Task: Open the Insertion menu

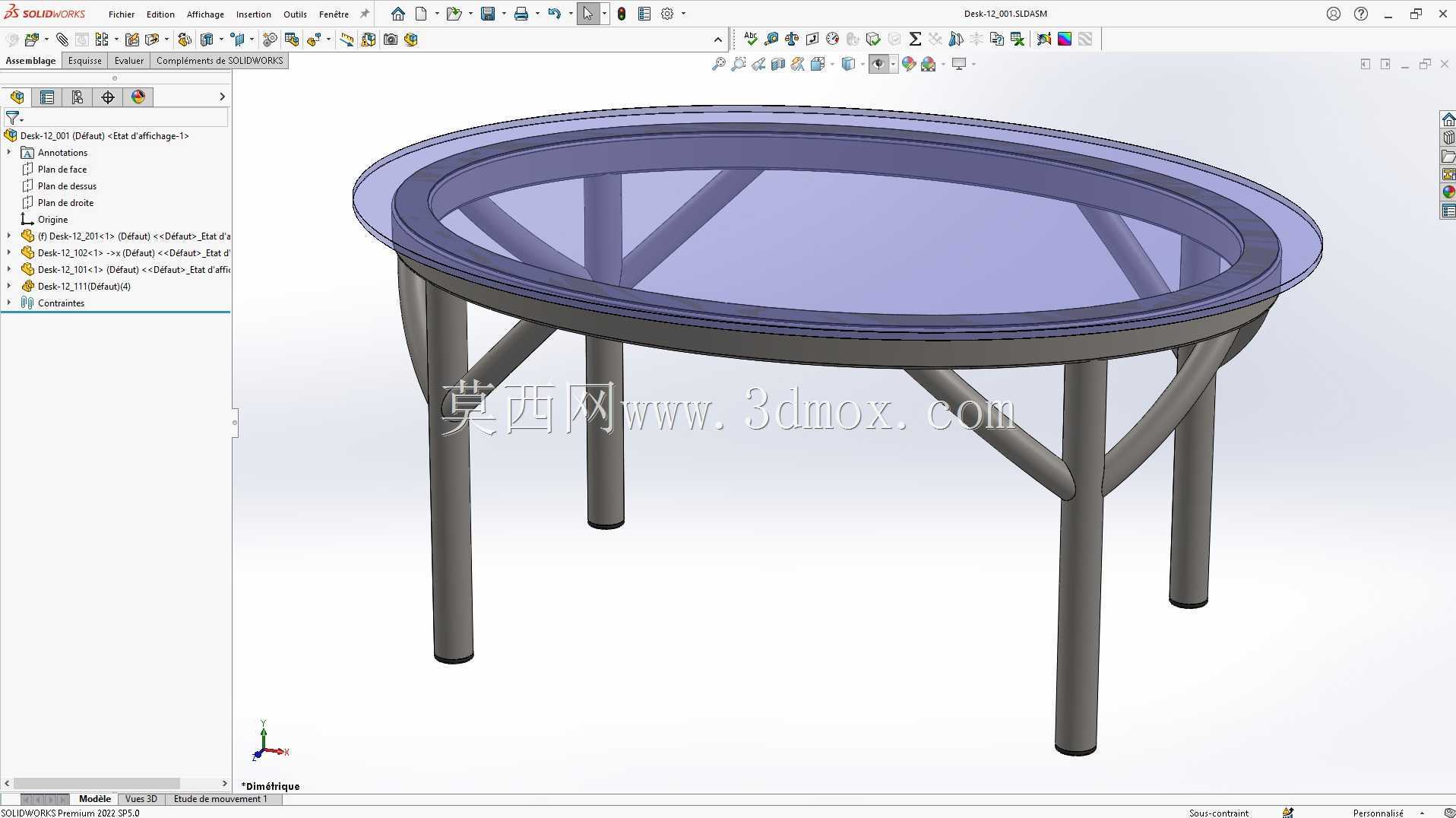Action: (254, 14)
